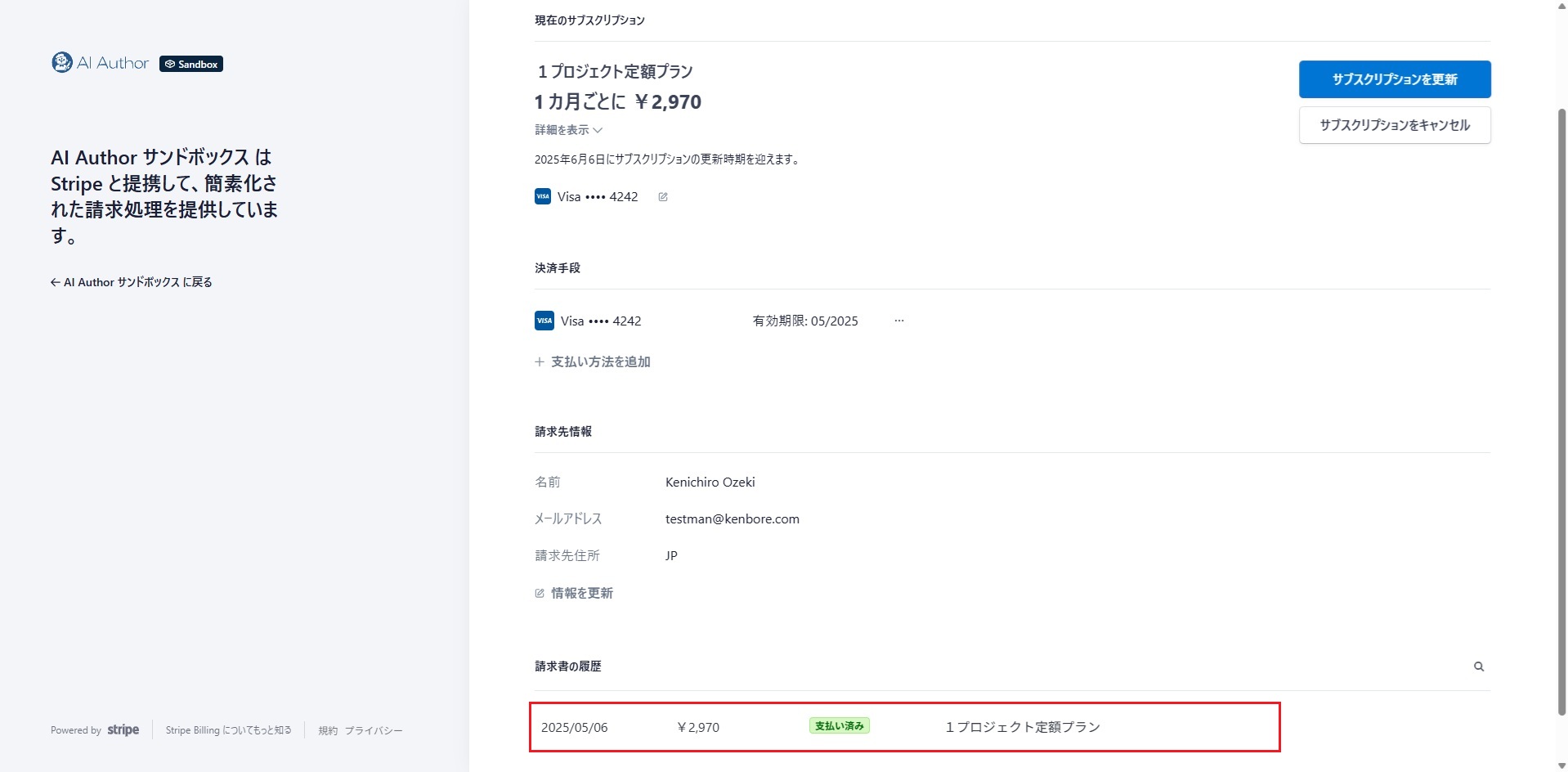The width and height of the screenshot is (1568, 772).
Task: Click サブスクリプションをキャンセル button
Action: (x=1394, y=125)
